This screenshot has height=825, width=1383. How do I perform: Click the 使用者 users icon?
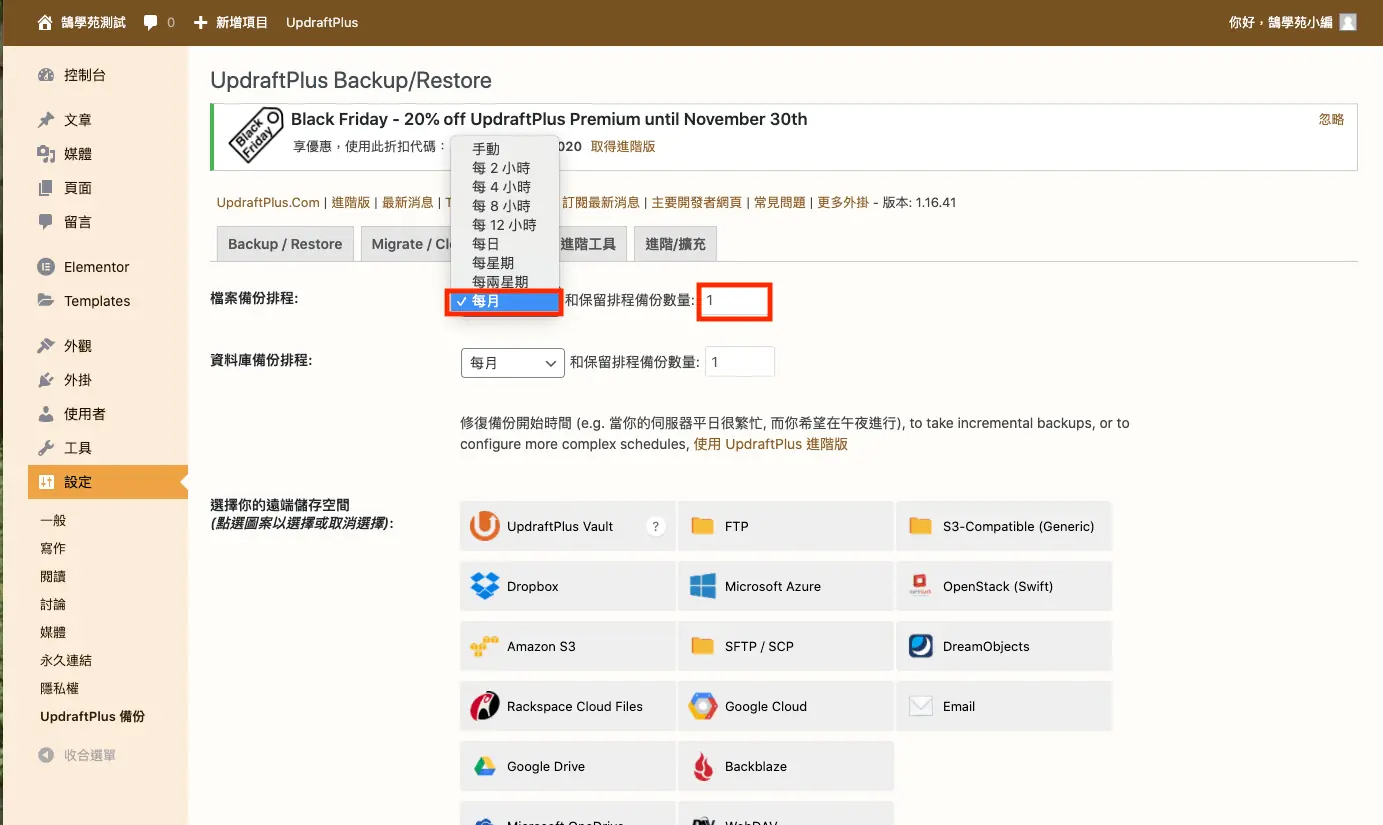pos(46,414)
